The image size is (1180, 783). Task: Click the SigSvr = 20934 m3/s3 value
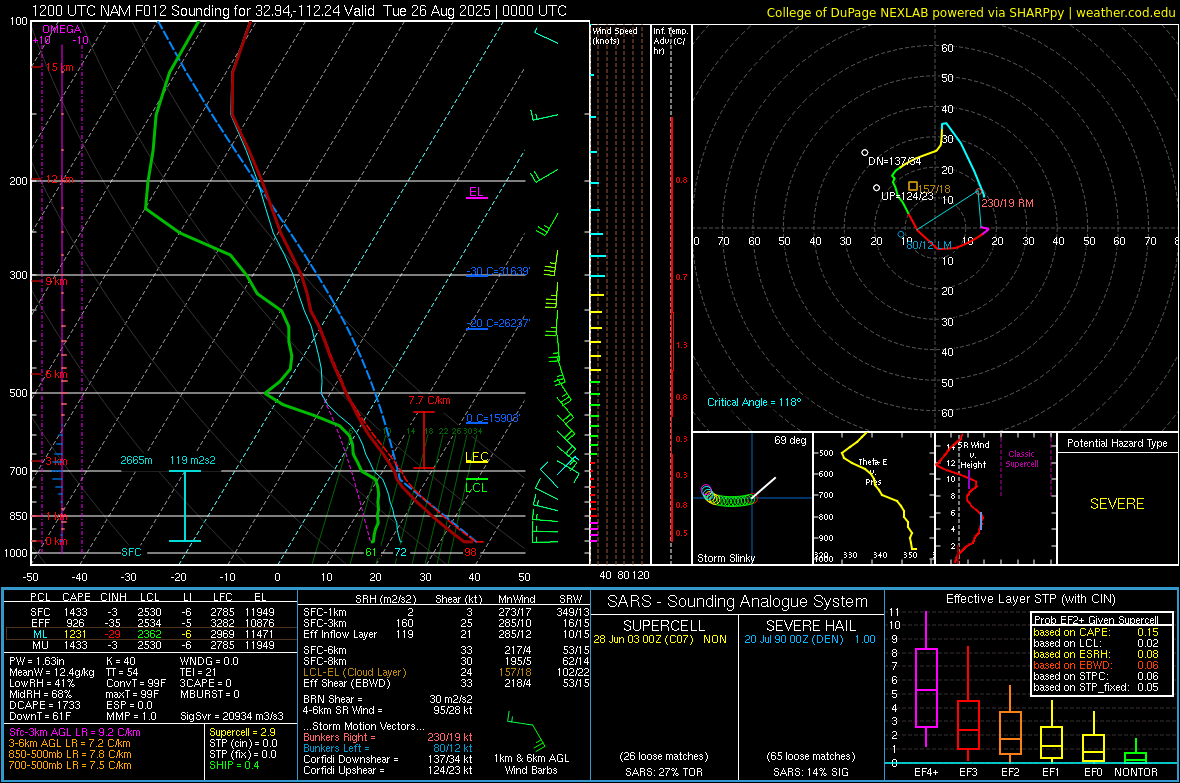[x=232, y=716]
